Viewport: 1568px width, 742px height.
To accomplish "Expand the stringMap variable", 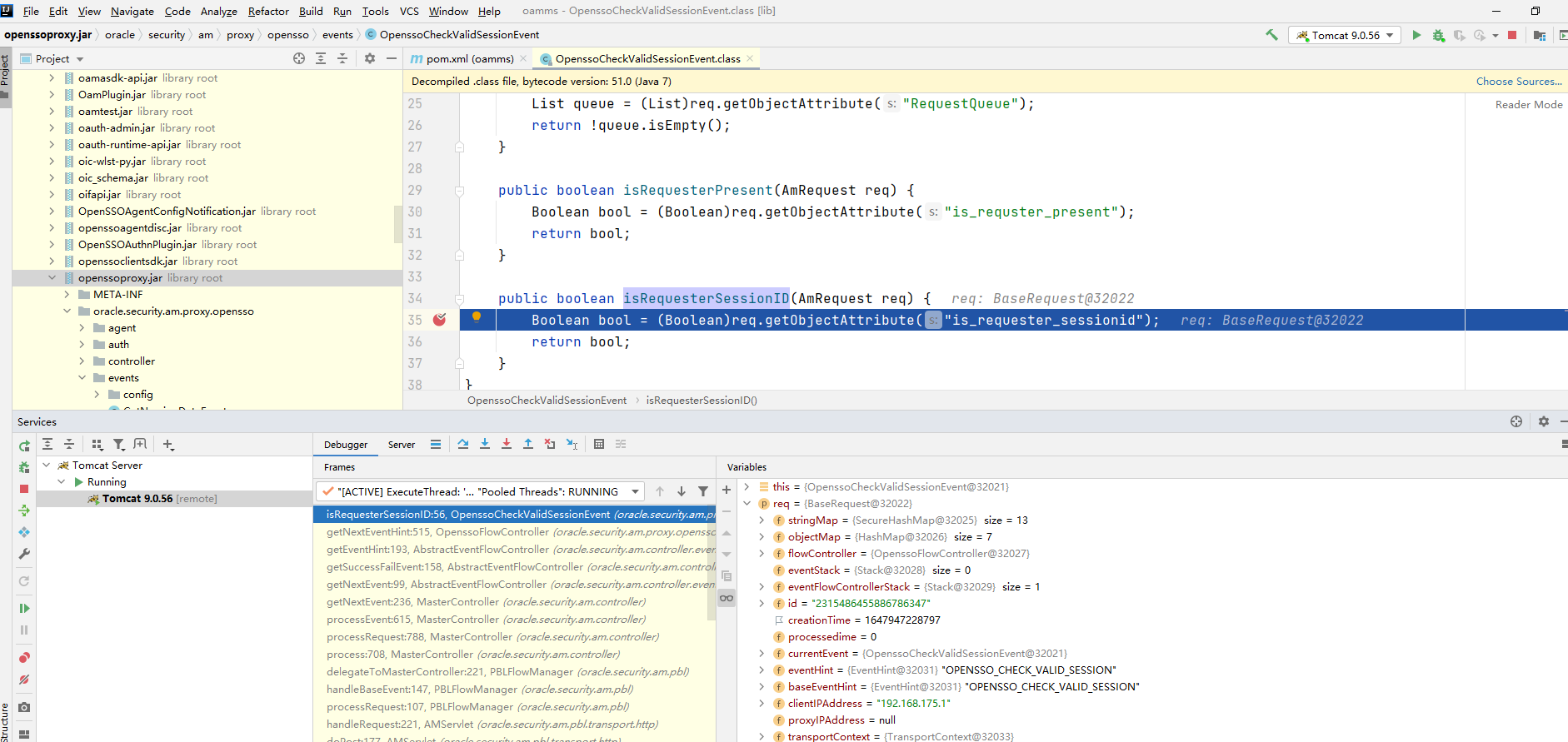I will coord(762,520).
